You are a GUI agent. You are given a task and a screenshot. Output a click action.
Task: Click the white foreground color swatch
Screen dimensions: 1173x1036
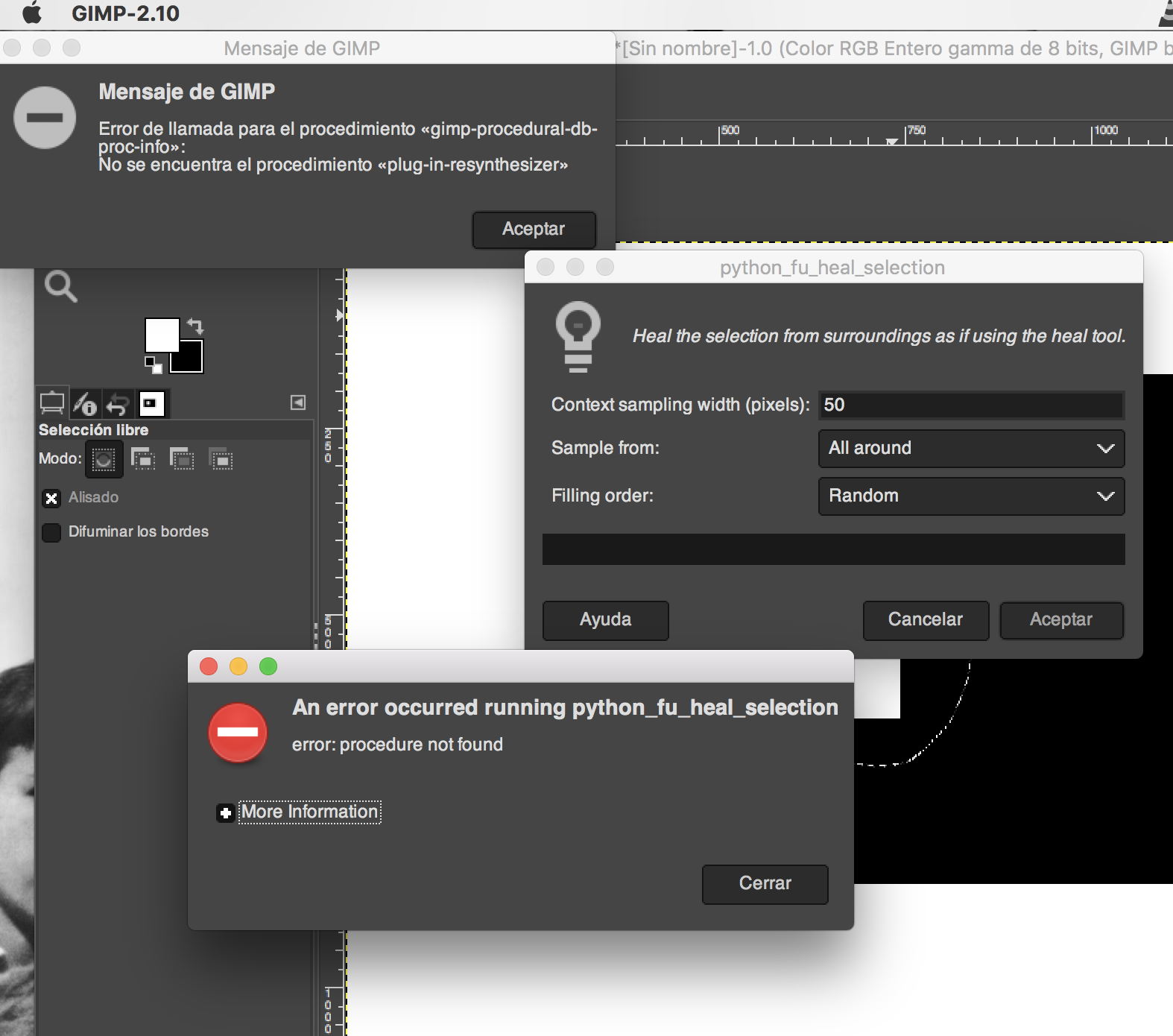coord(161,335)
